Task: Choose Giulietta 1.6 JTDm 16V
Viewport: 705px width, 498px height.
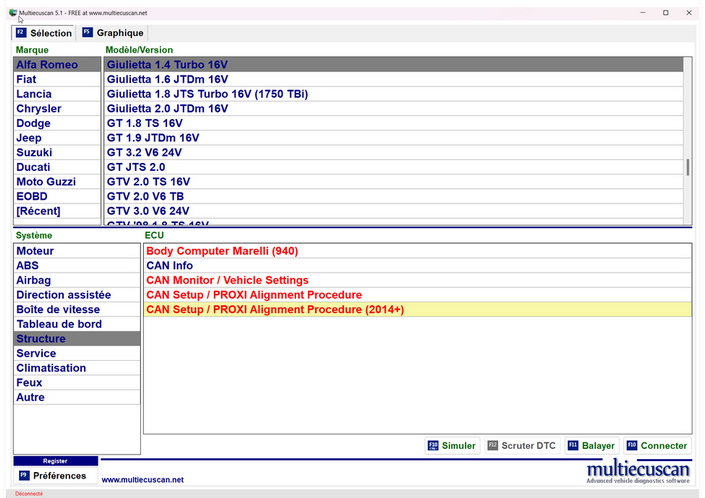Action: click(x=394, y=79)
